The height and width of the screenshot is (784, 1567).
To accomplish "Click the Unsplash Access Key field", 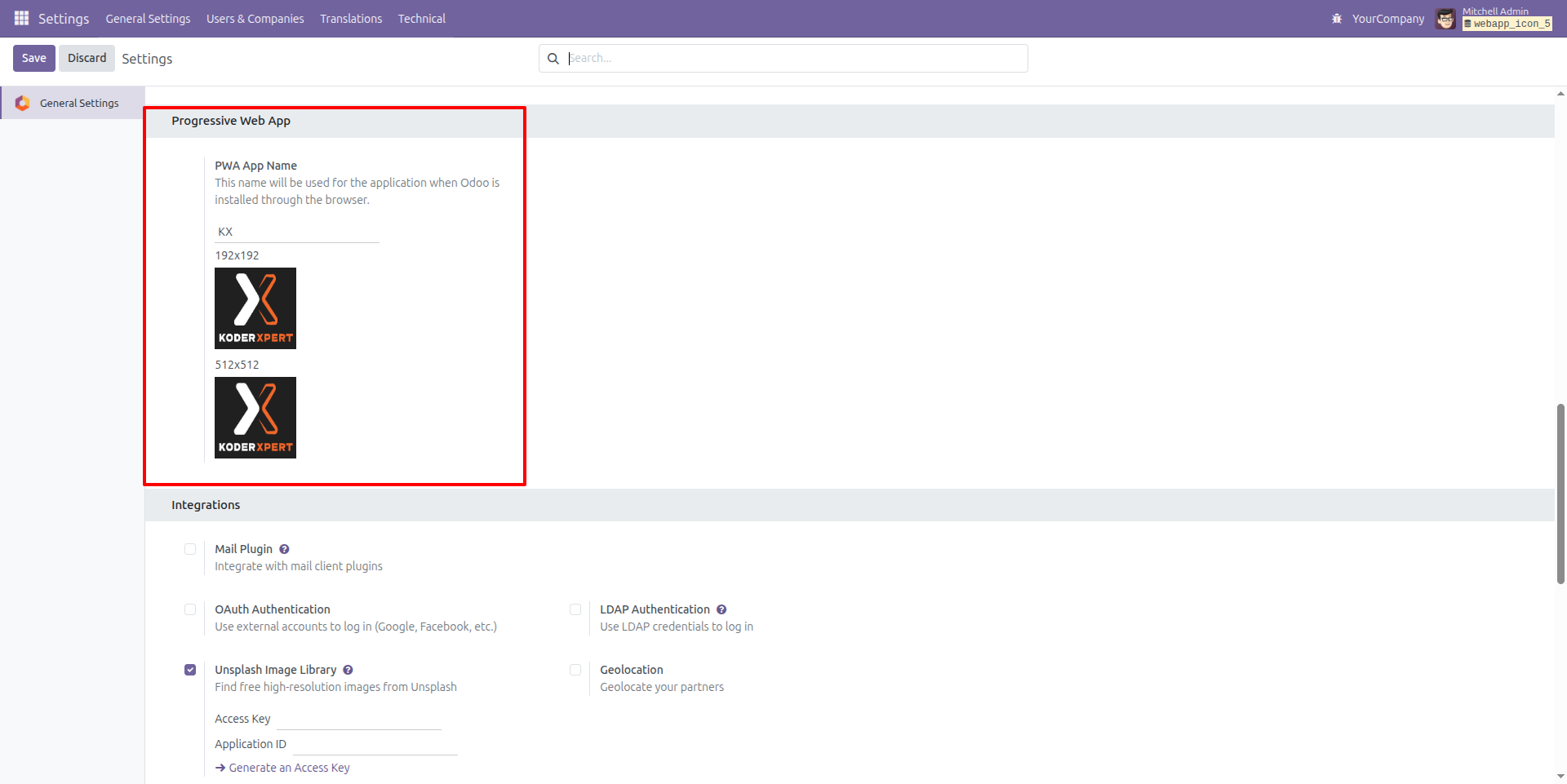I will coord(359,719).
